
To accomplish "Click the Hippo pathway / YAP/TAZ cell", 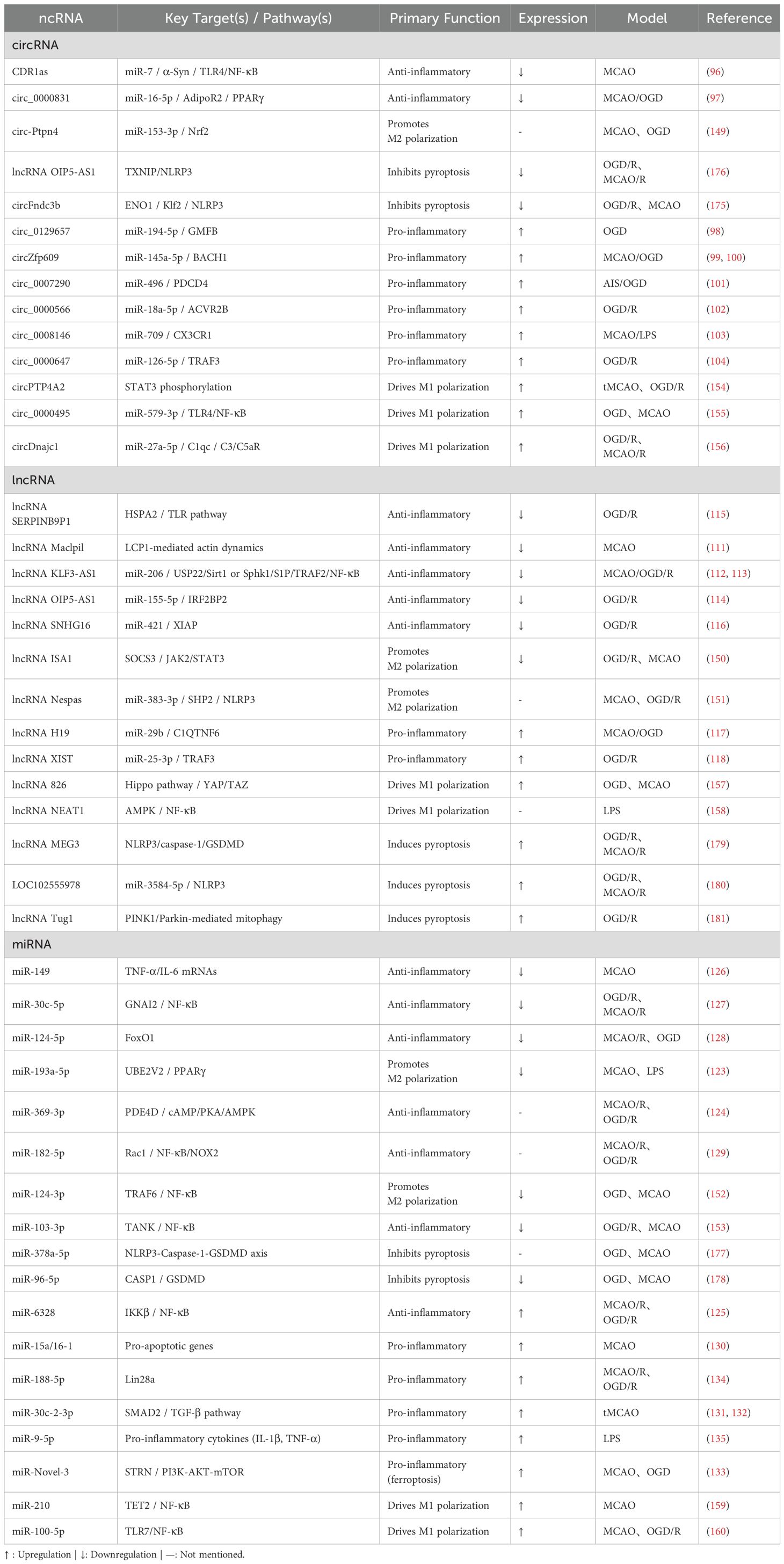I will click(186, 785).
